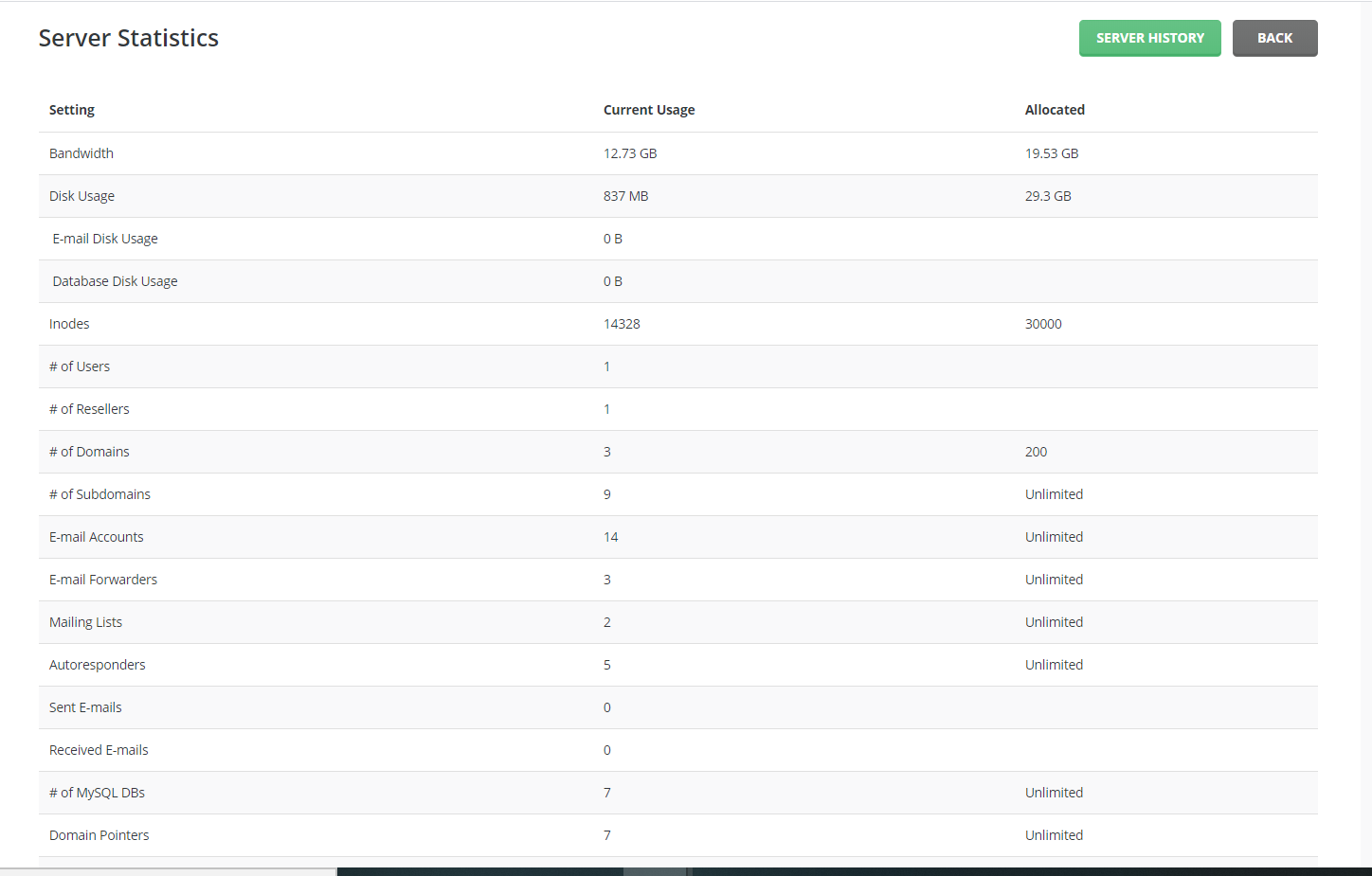Select disk usage value 837 MB
1372x876 pixels.
[625, 196]
